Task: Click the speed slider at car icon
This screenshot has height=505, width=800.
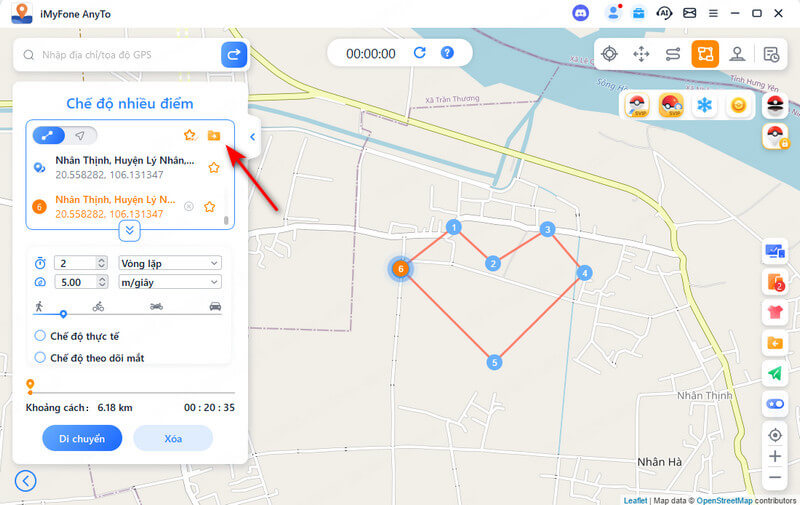Action: click(215, 313)
